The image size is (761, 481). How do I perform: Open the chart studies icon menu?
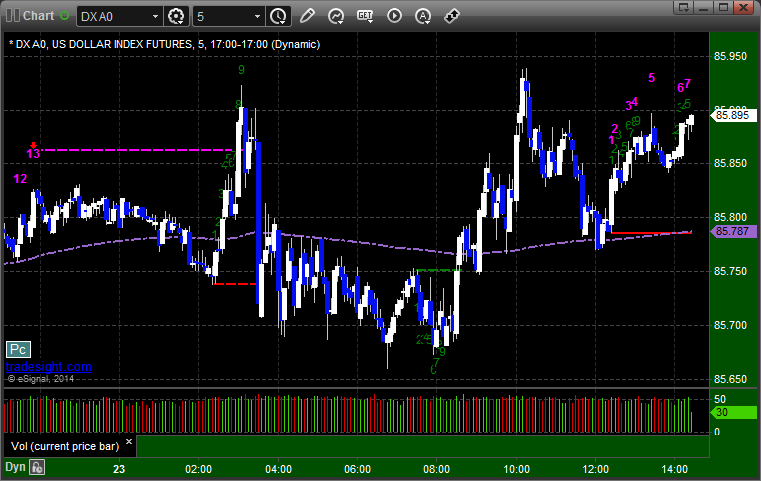click(x=336, y=16)
